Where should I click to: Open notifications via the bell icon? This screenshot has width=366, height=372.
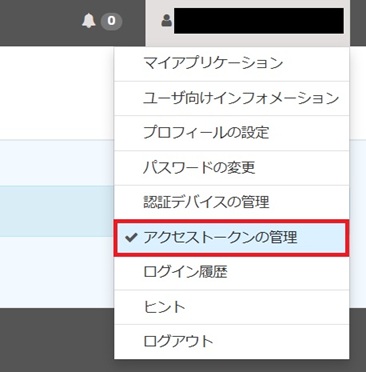pyautogui.click(x=88, y=21)
